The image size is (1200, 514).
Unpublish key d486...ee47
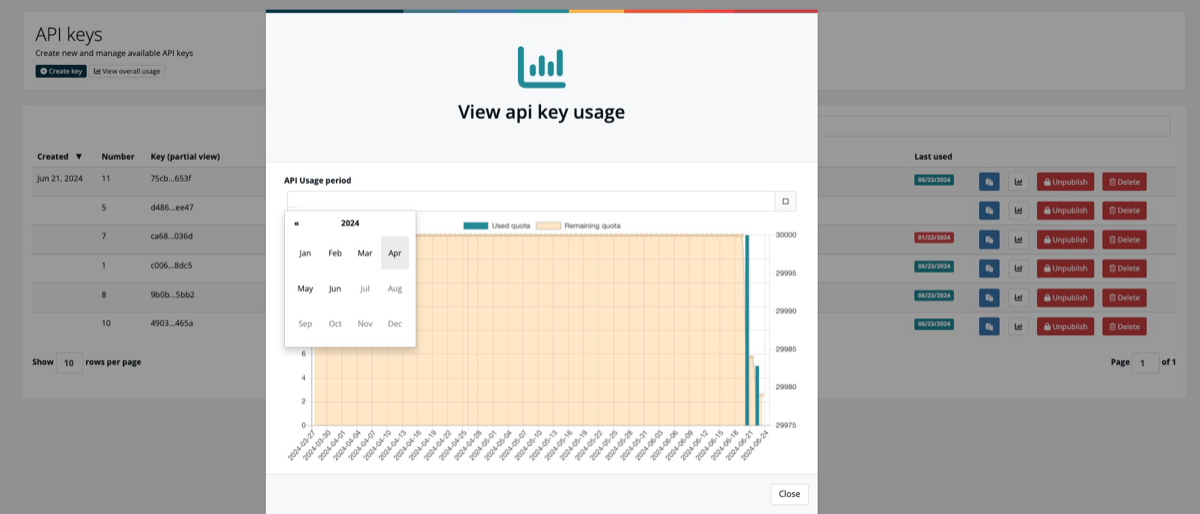(x=1065, y=210)
